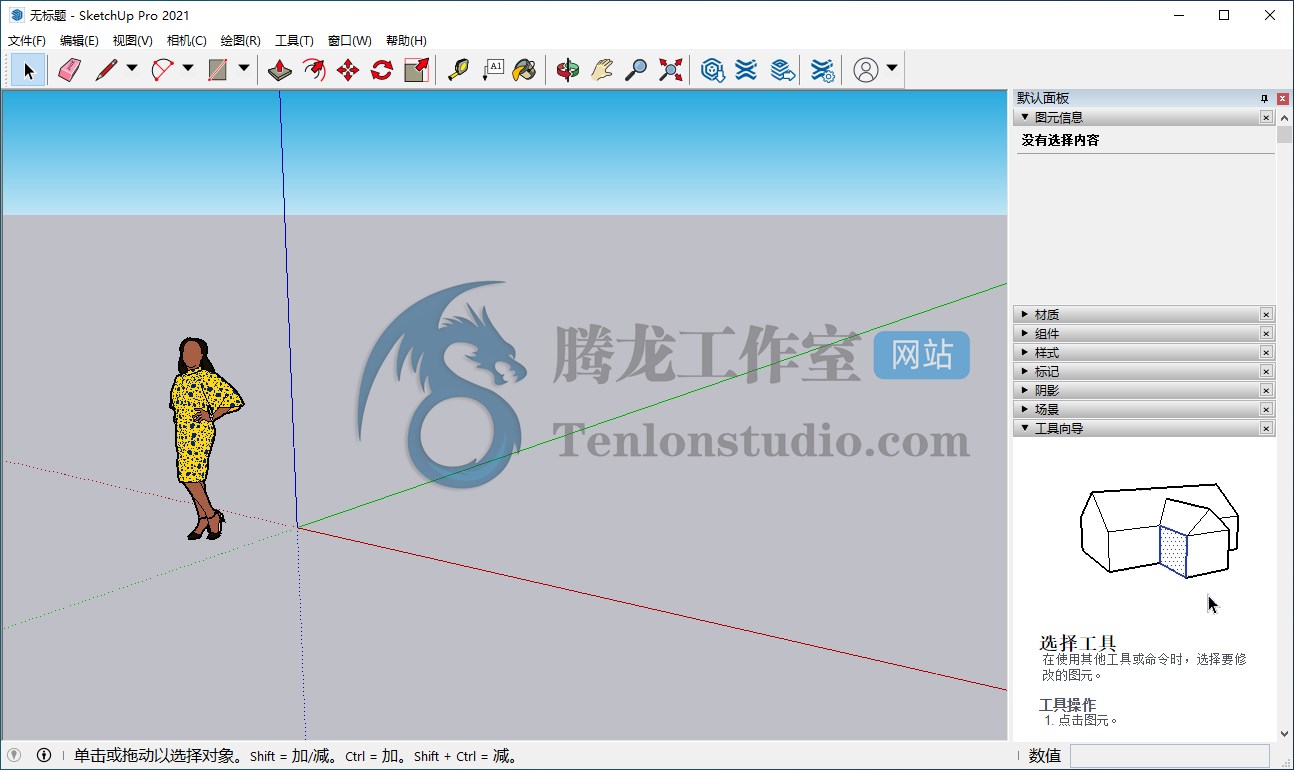Choose the Offset tool

pyautogui.click(x=314, y=70)
